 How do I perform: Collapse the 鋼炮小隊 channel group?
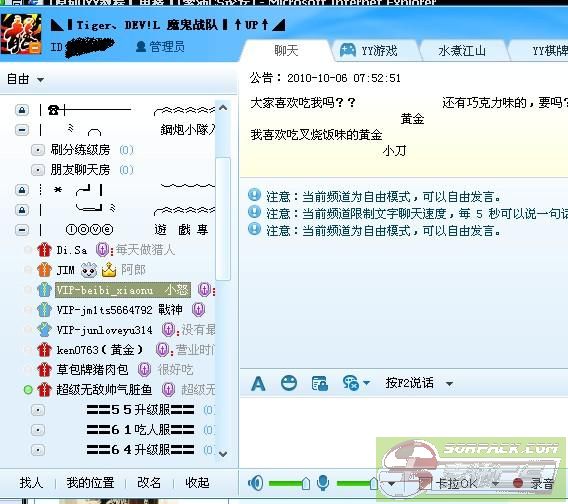click(22, 129)
